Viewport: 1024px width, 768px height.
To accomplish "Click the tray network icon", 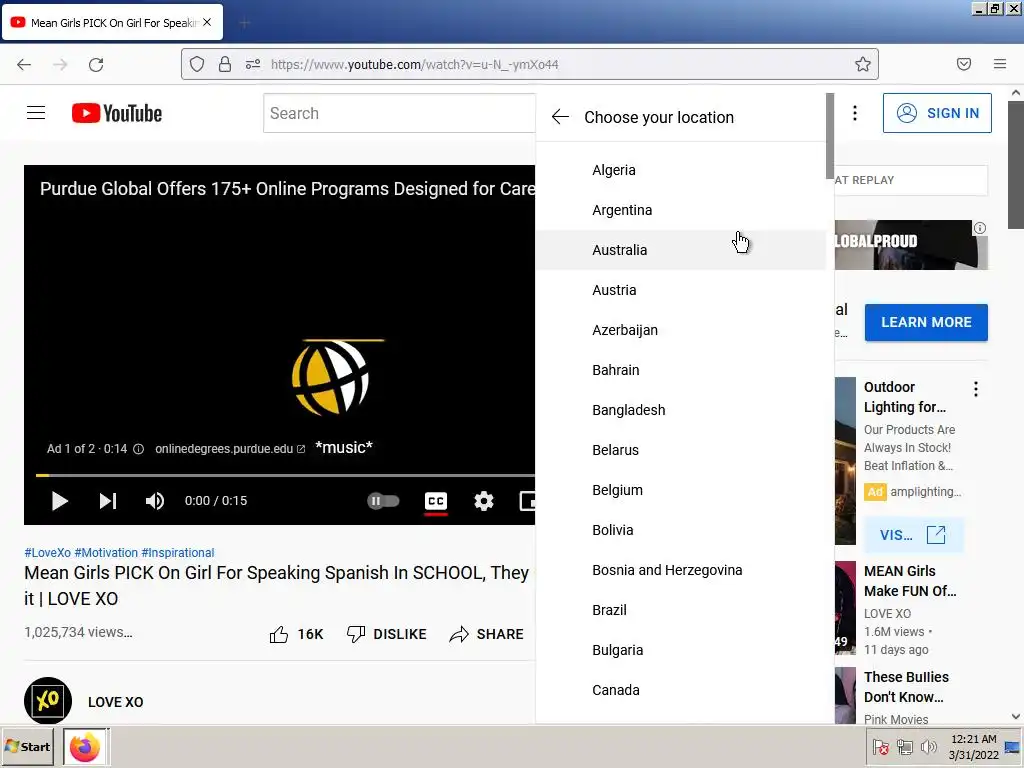I will (x=904, y=746).
